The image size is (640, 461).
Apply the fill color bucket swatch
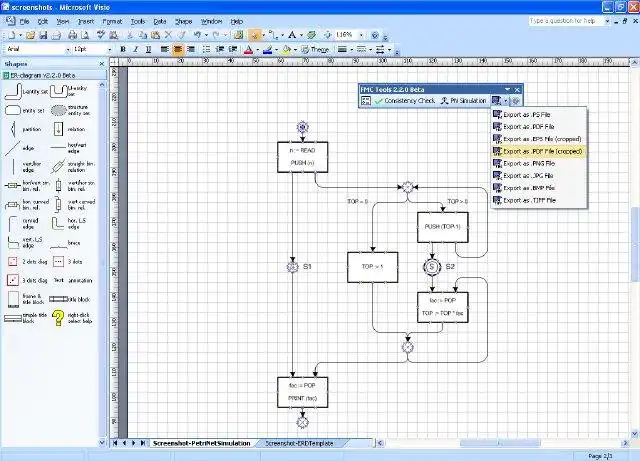pyautogui.click(x=286, y=49)
